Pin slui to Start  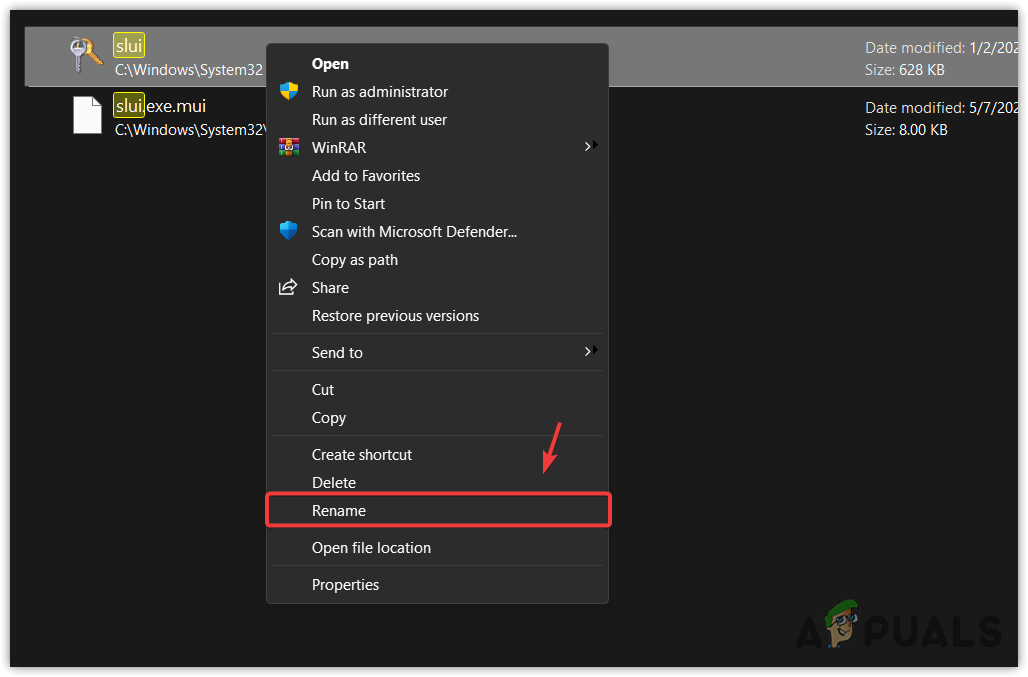(347, 203)
